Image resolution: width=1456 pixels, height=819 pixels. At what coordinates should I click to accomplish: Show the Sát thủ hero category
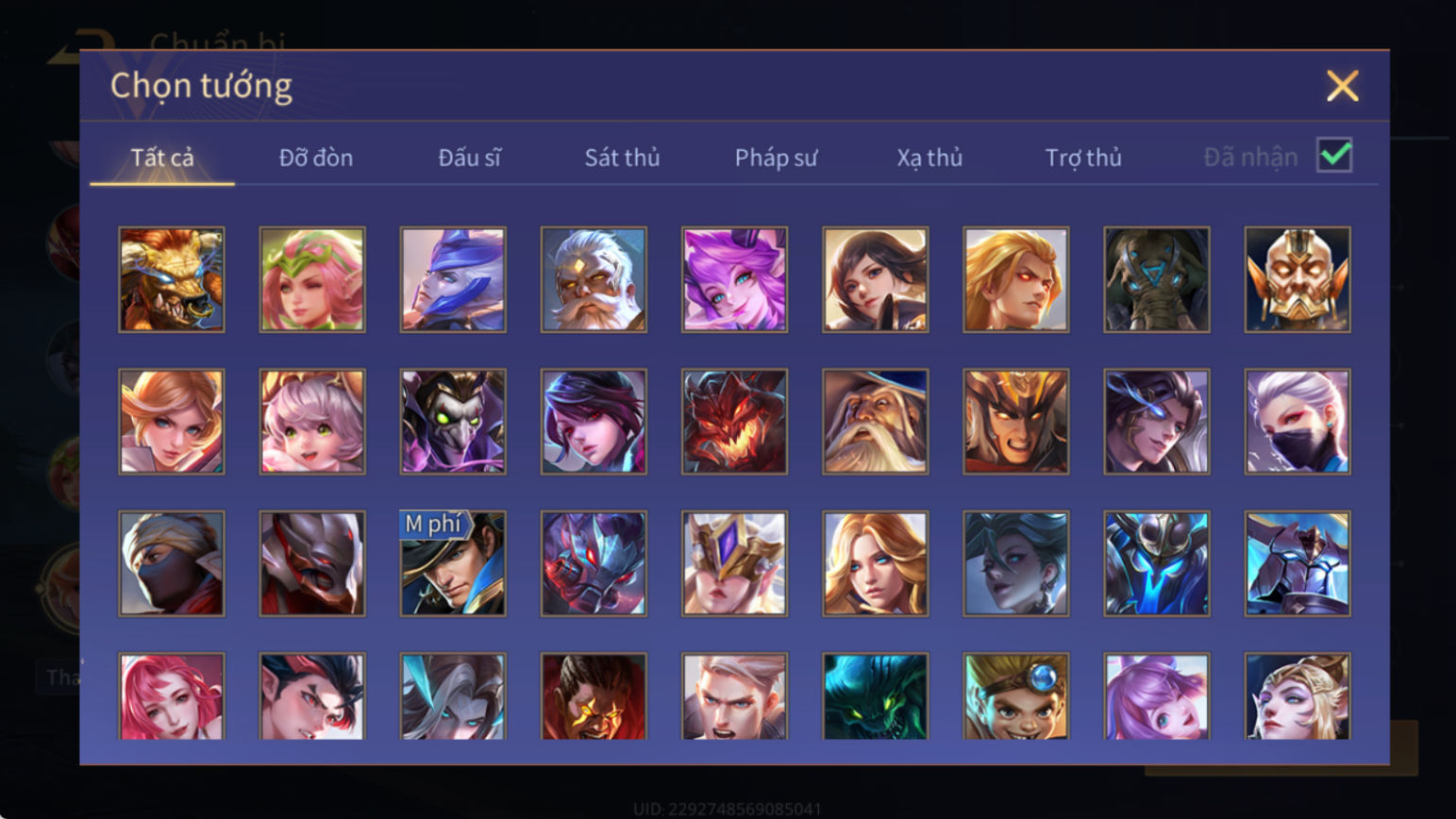[622, 158]
